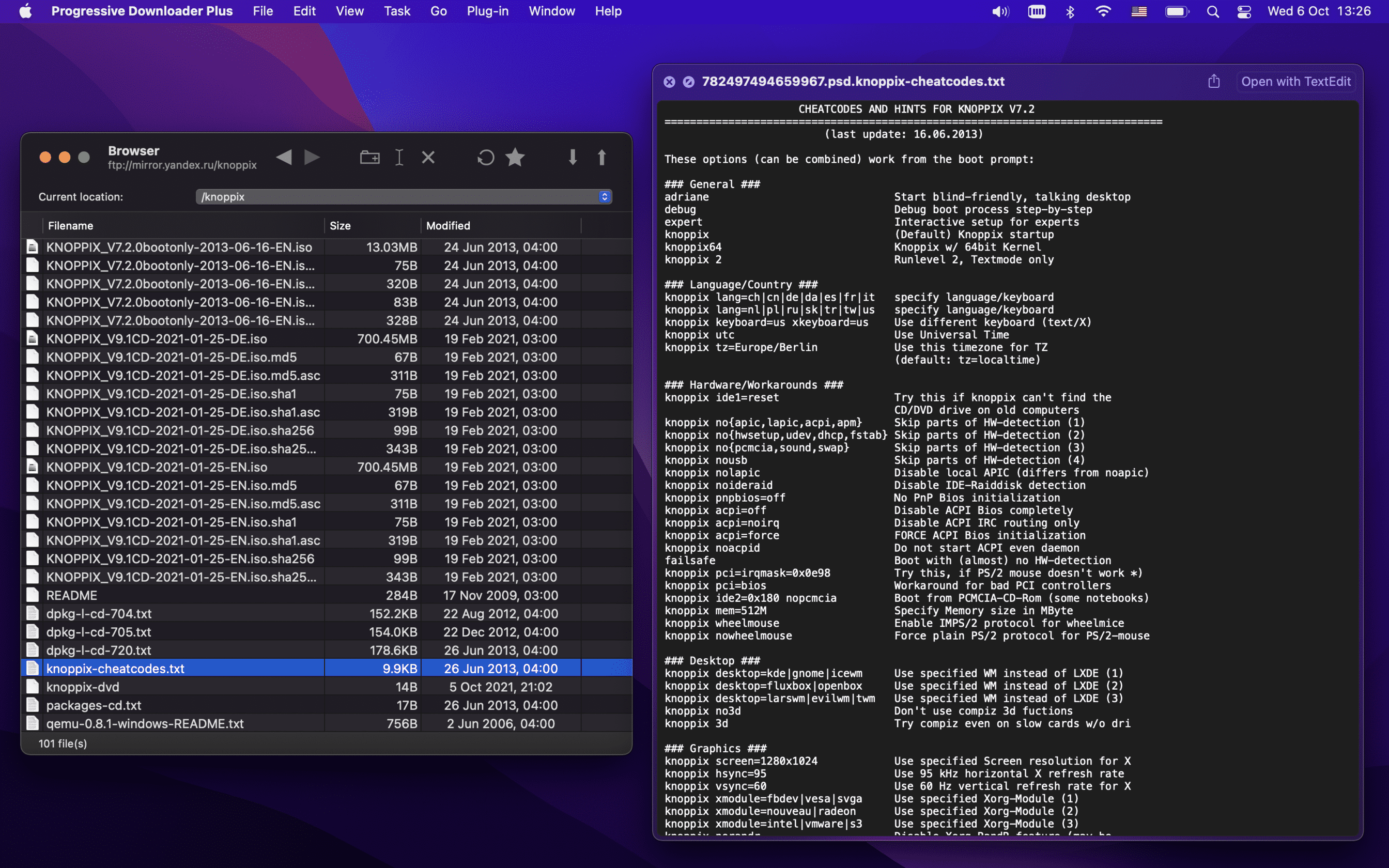Click the battery icon in the menu bar
This screenshot has width=1389, height=868.
pos(1177,11)
